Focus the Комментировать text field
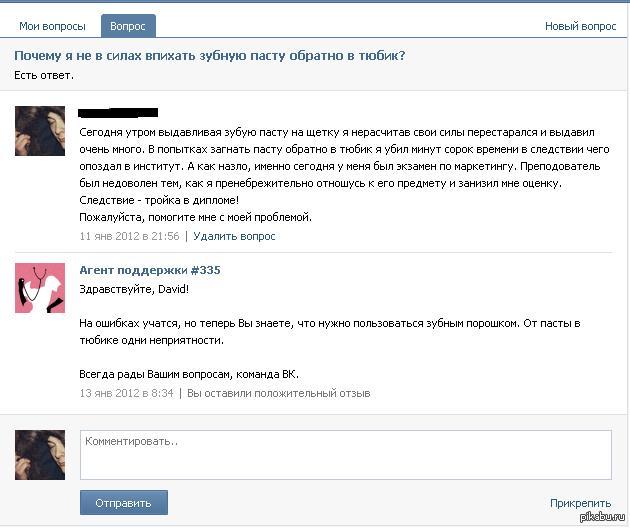 click(x=346, y=455)
